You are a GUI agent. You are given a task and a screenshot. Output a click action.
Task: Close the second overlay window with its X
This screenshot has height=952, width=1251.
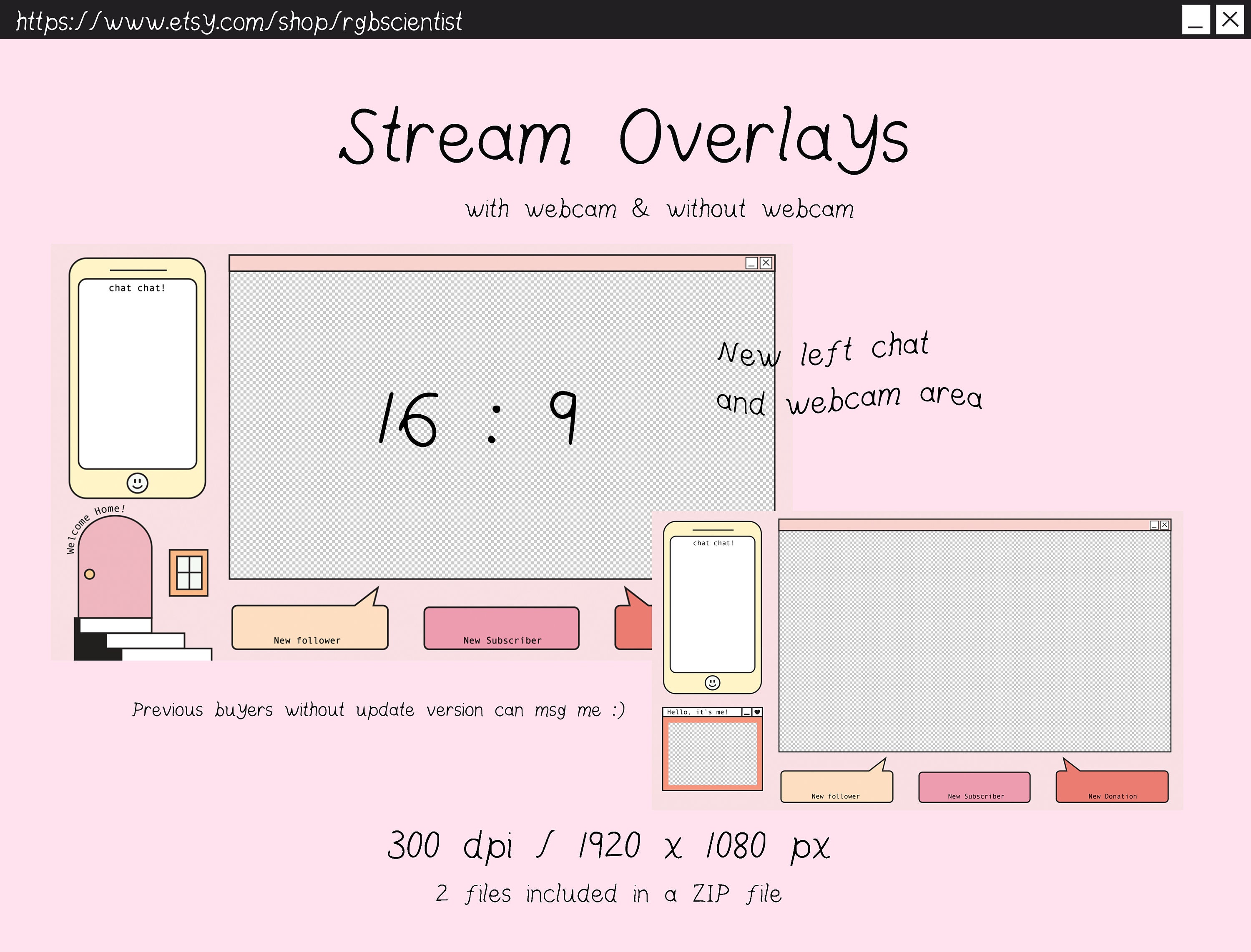pos(1165,525)
